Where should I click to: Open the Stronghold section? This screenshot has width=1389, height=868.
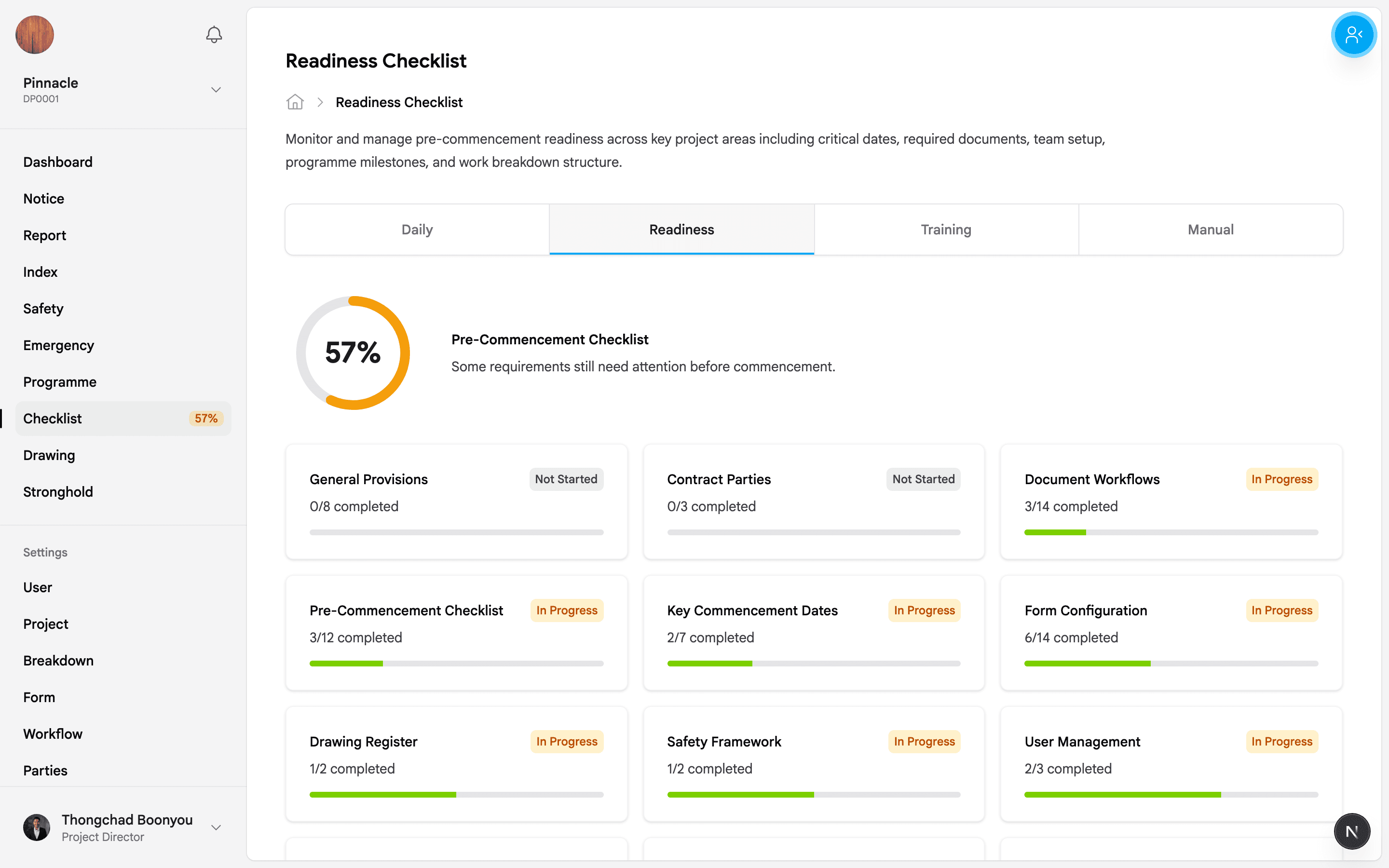coord(58,491)
